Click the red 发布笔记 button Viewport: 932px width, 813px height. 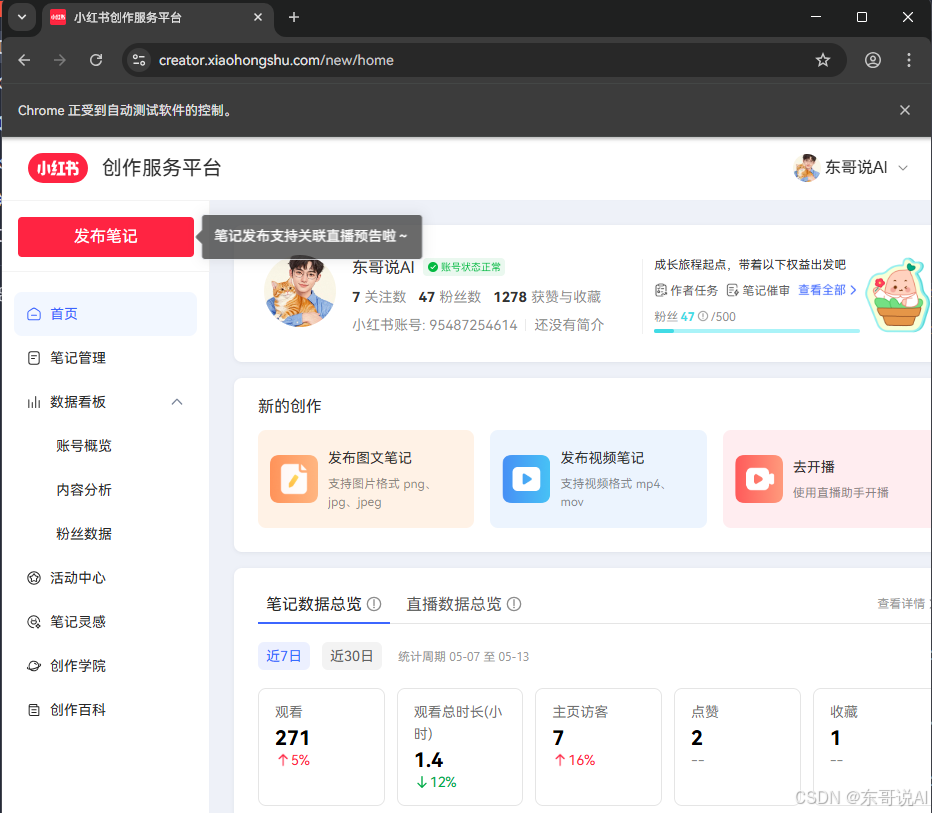(106, 237)
